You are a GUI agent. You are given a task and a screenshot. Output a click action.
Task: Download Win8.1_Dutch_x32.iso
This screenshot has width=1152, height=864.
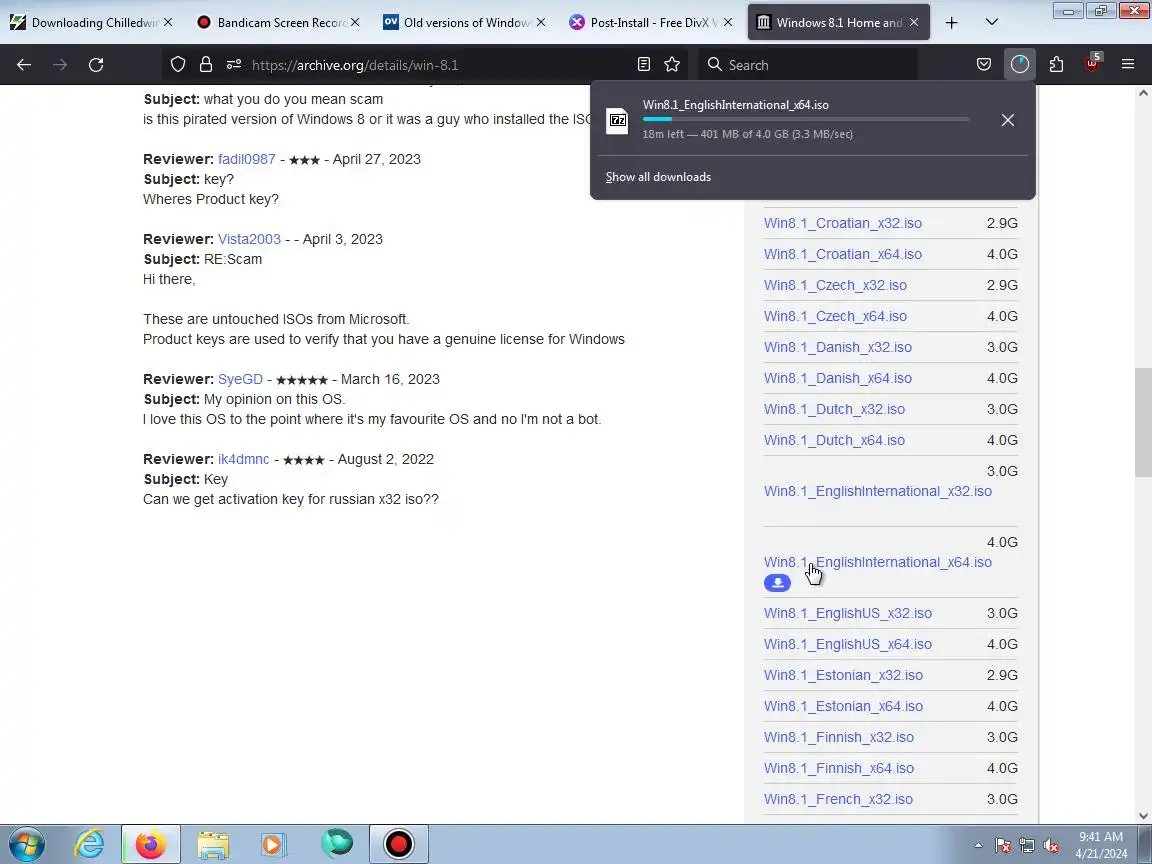[x=835, y=409]
